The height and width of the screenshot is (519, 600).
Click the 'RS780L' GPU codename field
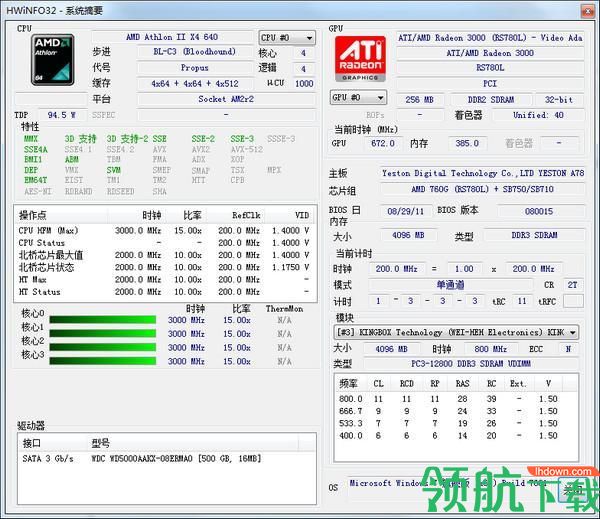click(490, 68)
